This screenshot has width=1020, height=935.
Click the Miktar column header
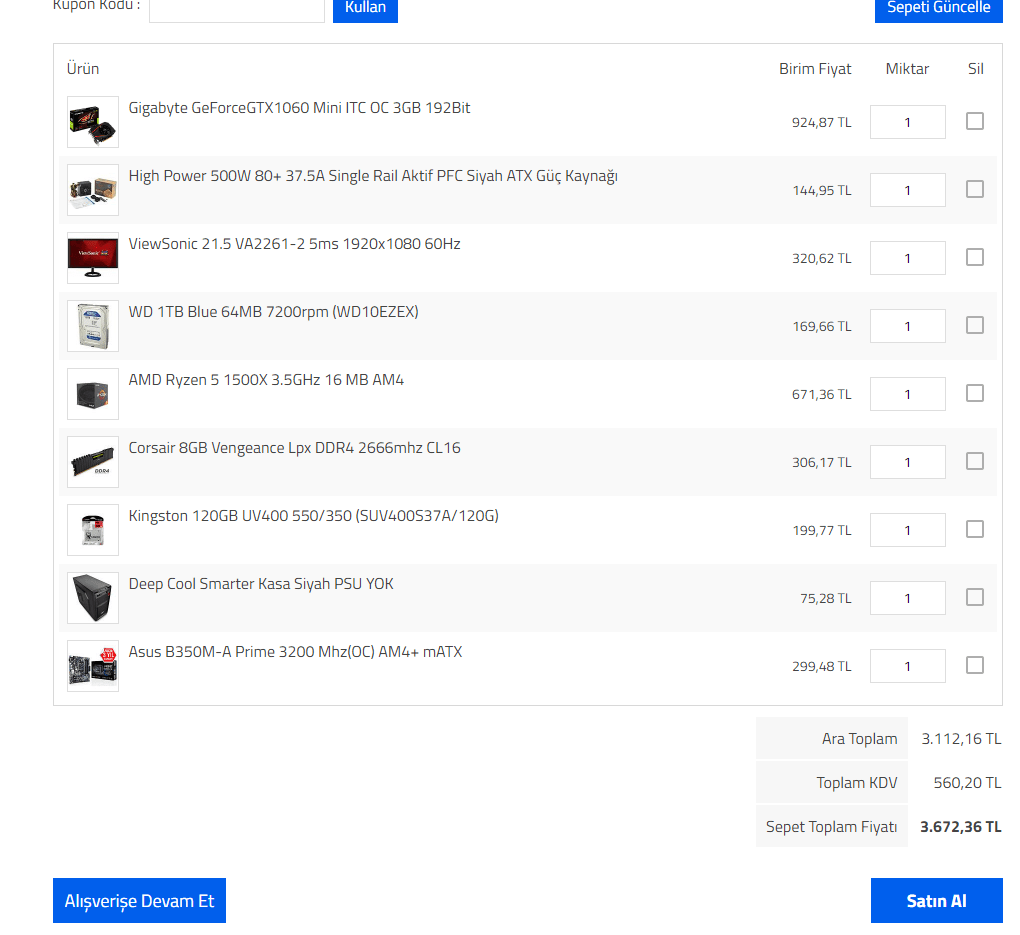click(x=907, y=69)
